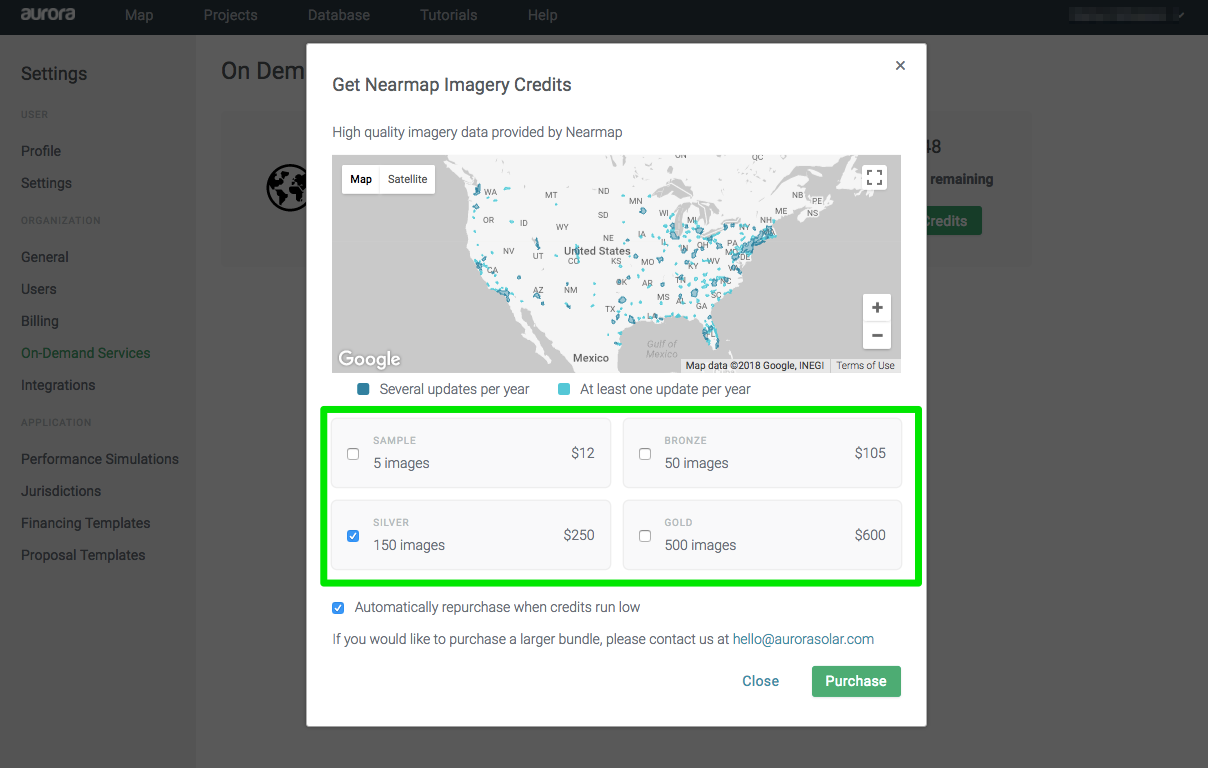1208x768 pixels.
Task: Go to Profile in the settings sidebar
Action: (41, 151)
